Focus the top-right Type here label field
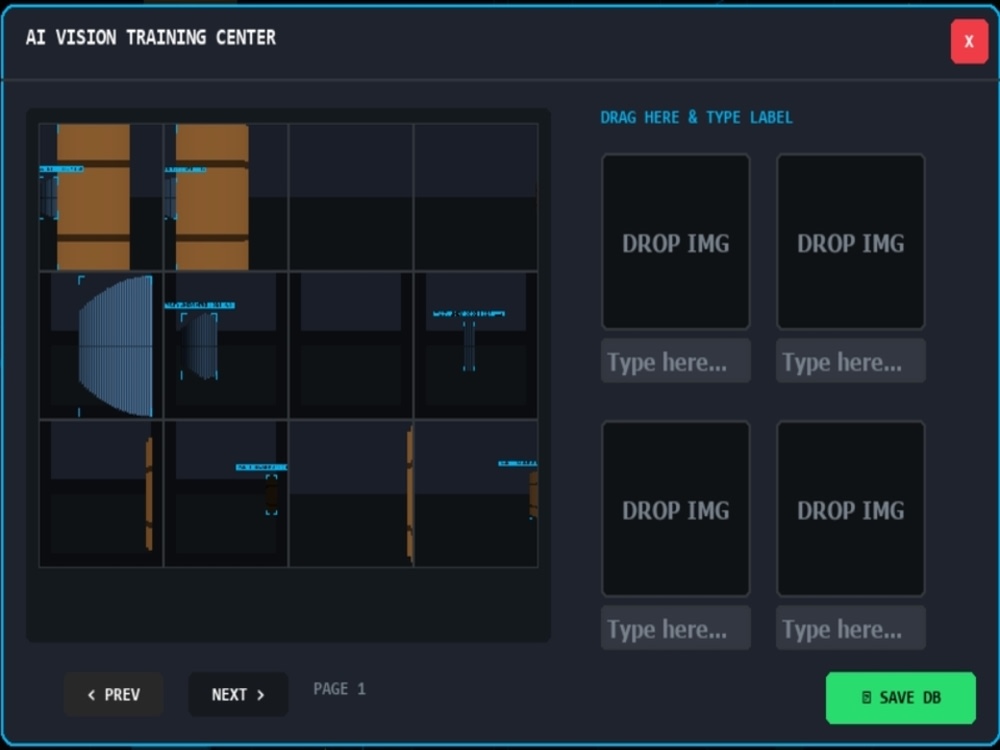1000x750 pixels. (x=850, y=361)
